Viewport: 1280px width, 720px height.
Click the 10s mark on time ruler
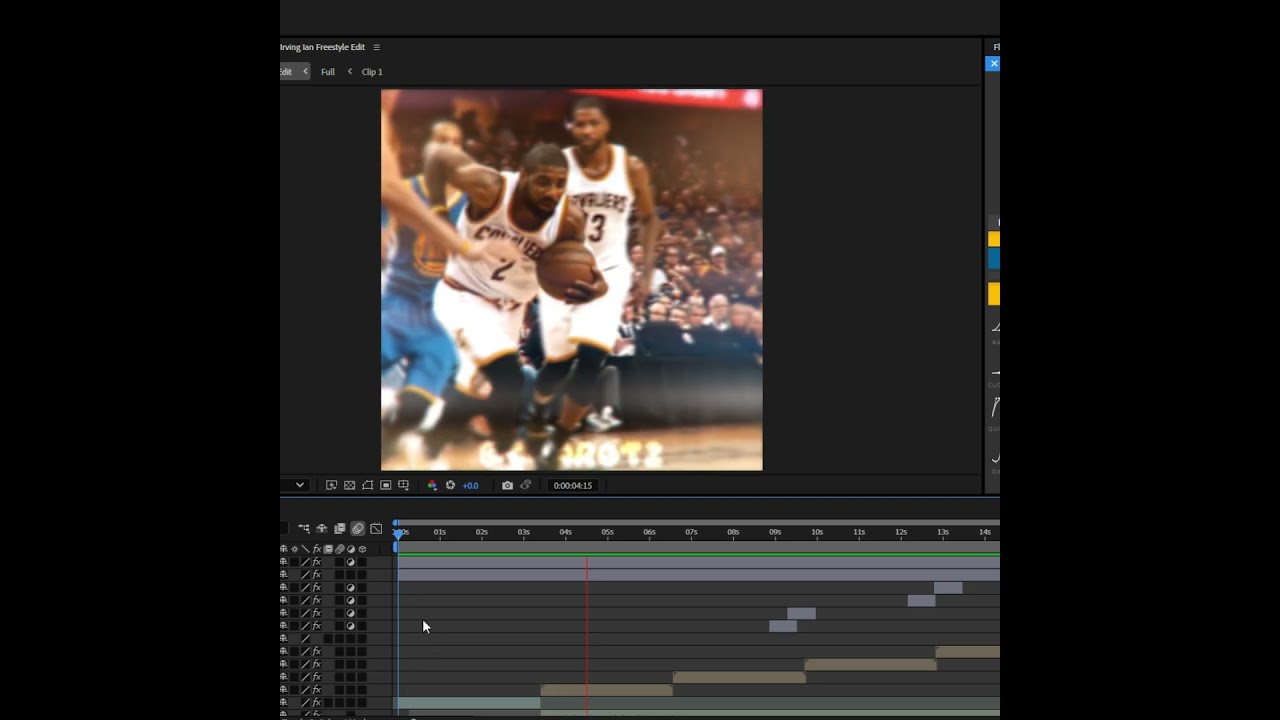(817, 532)
